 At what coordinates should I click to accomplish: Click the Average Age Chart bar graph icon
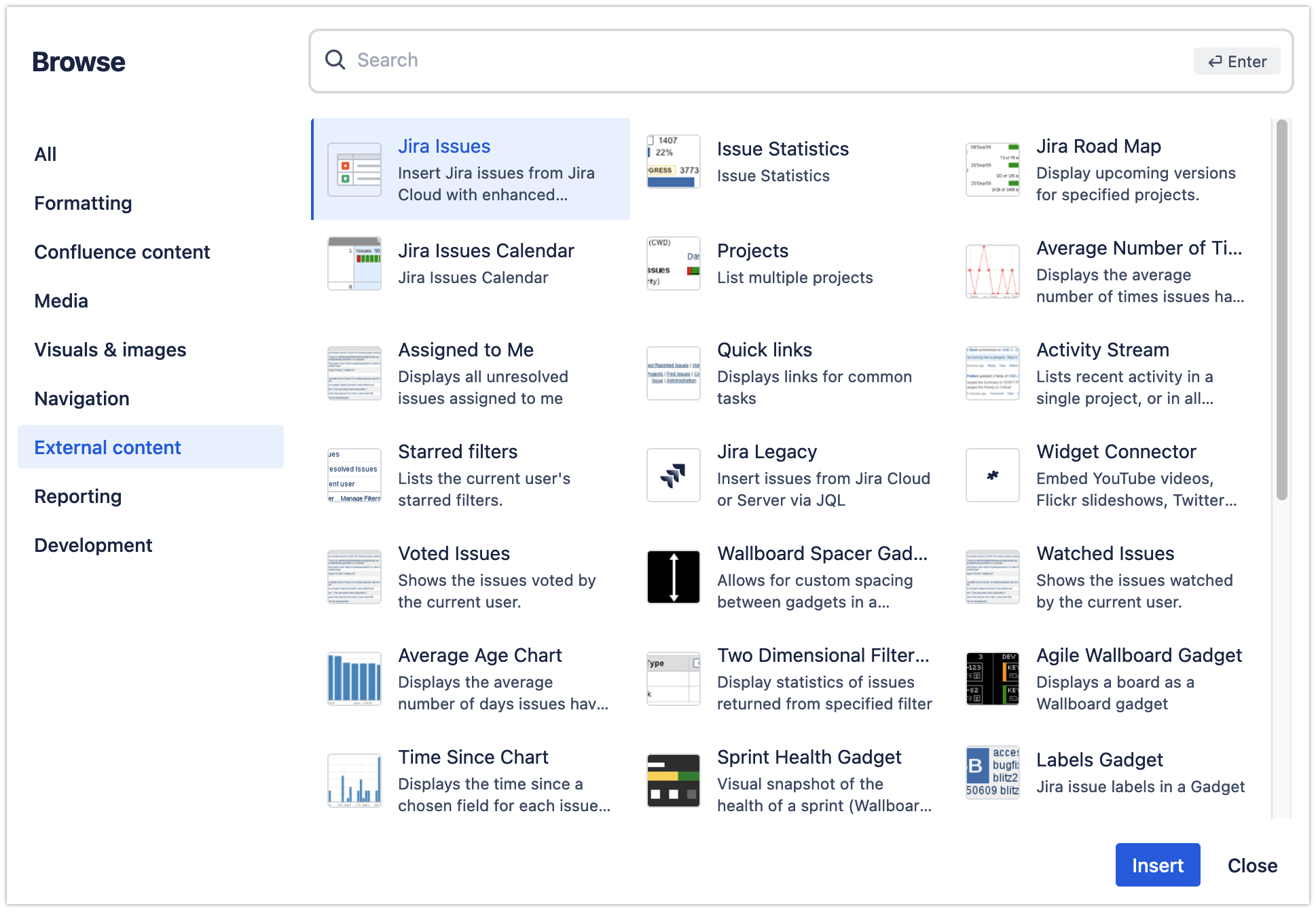(x=354, y=678)
